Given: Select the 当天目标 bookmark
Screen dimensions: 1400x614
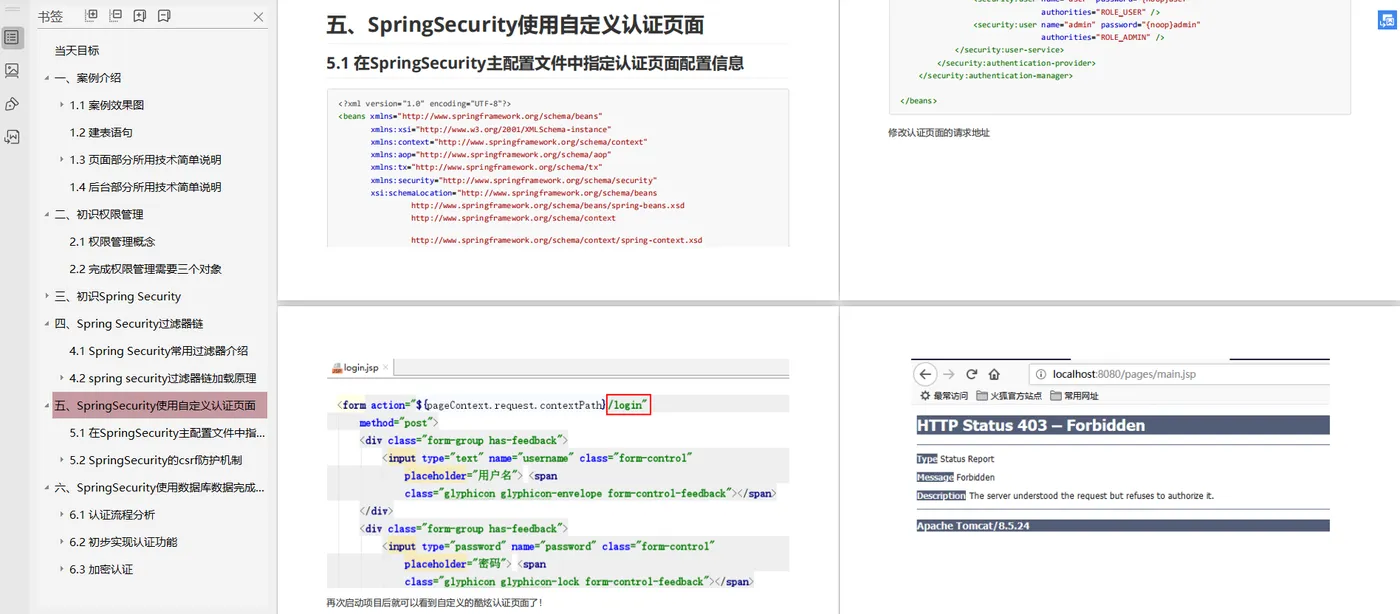Looking at the screenshot, I should click(x=77, y=50).
